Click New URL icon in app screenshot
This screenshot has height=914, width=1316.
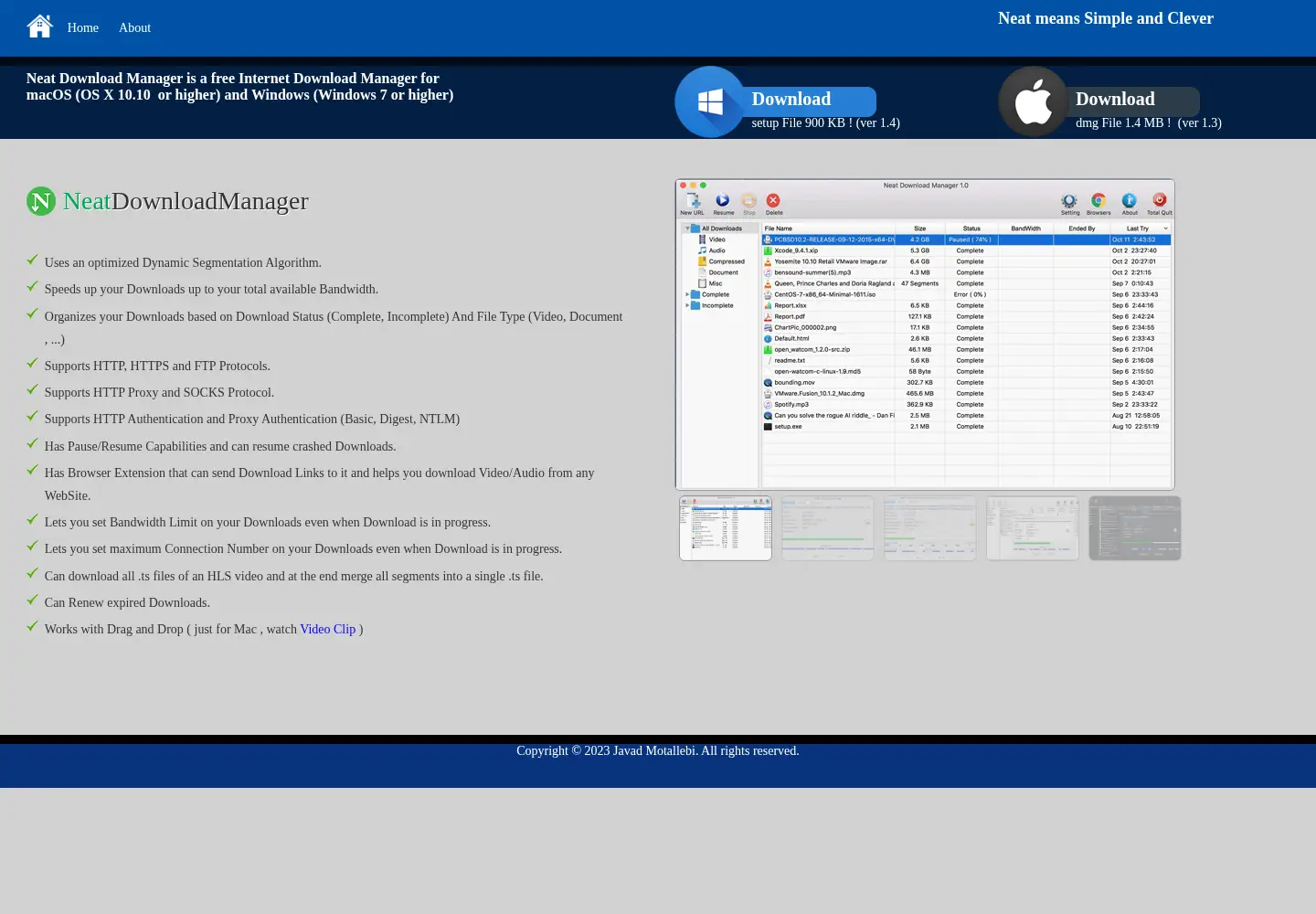click(693, 203)
